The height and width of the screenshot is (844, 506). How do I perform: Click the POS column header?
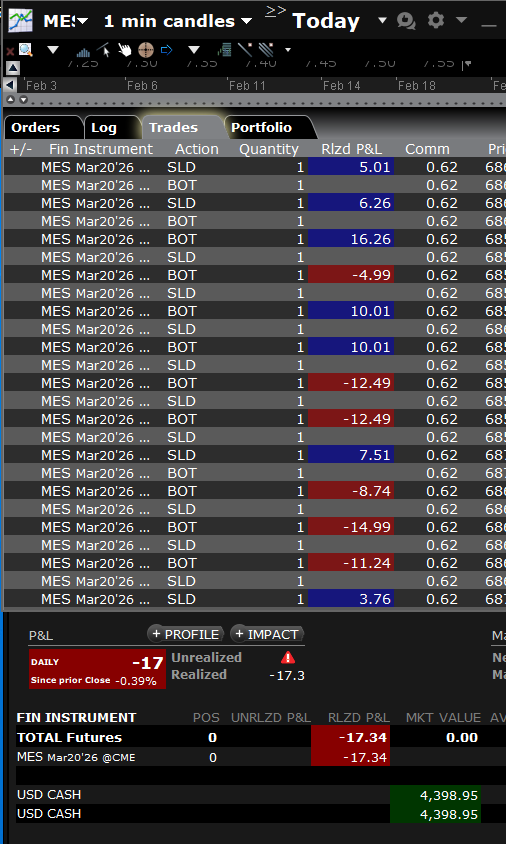click(206, 718)
